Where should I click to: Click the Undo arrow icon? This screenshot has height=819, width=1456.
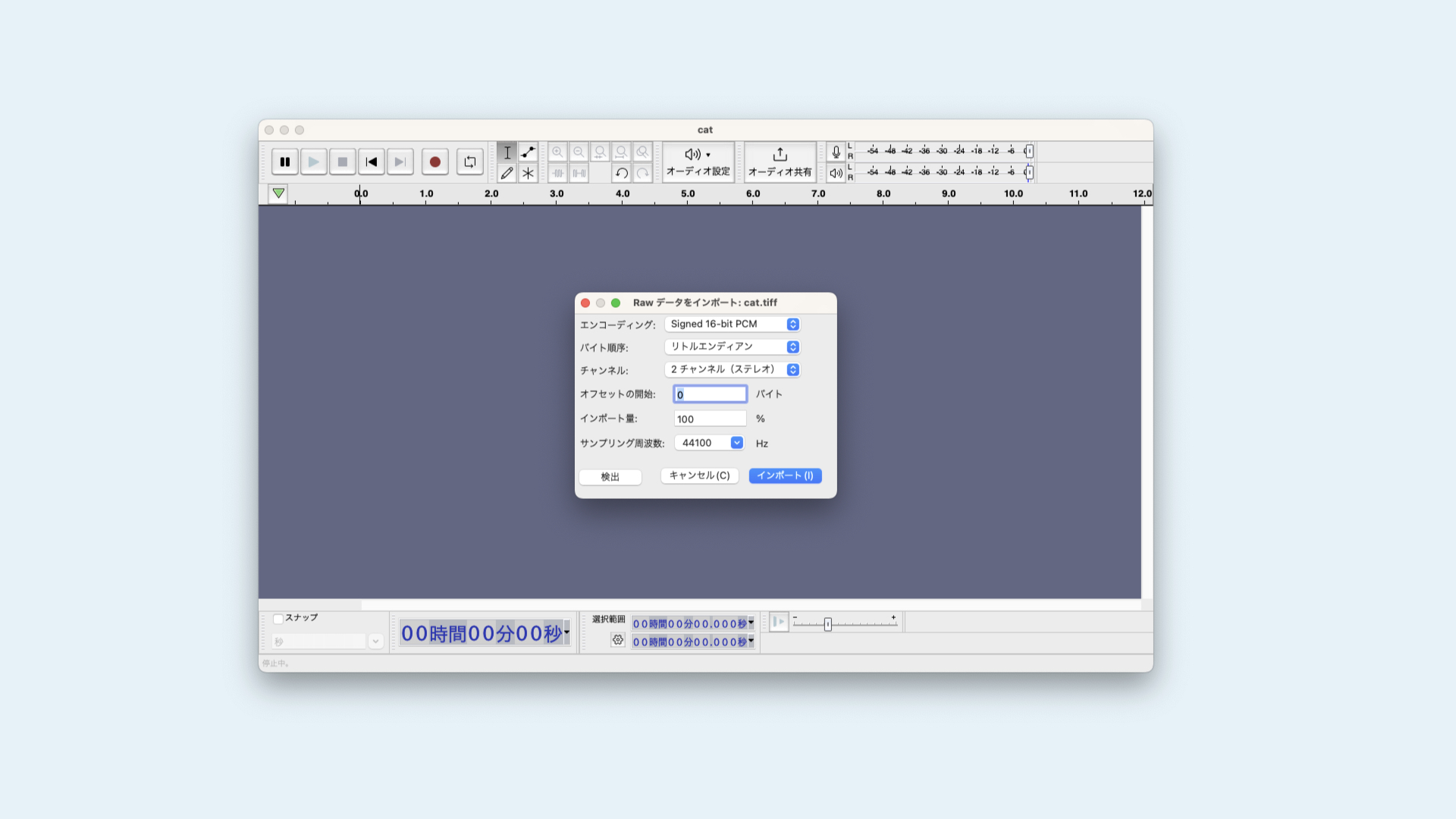point(621,173)
